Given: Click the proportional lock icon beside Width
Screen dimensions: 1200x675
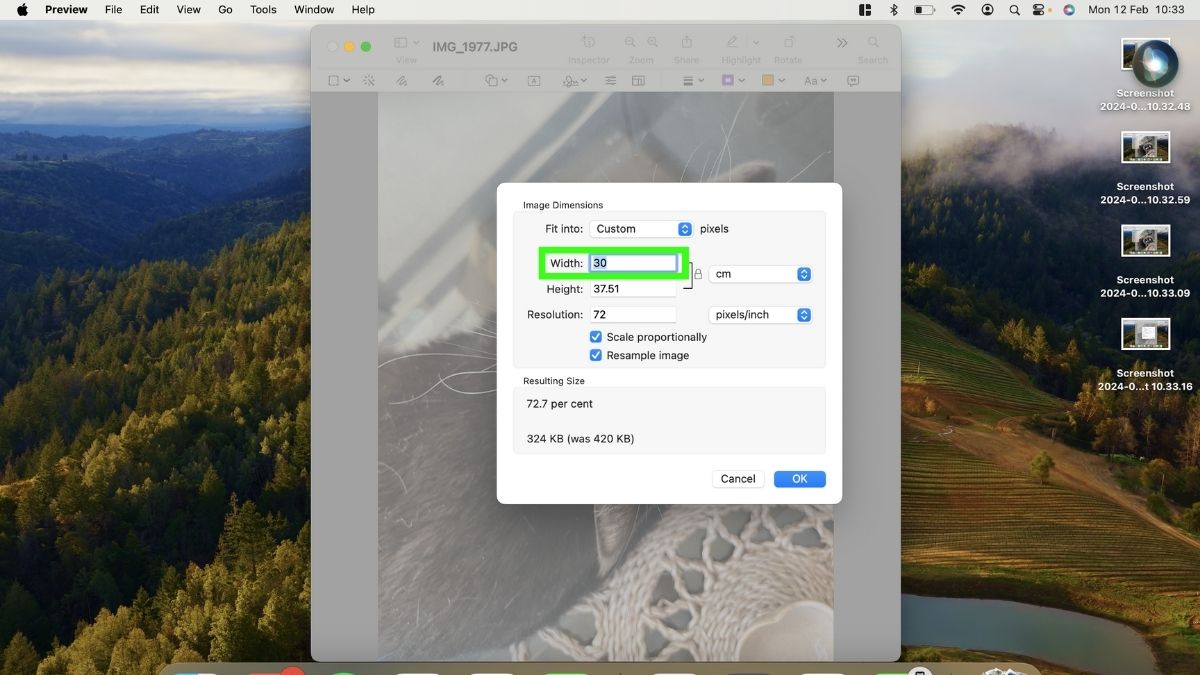Looking at the screenshot, I should [698, 274].
